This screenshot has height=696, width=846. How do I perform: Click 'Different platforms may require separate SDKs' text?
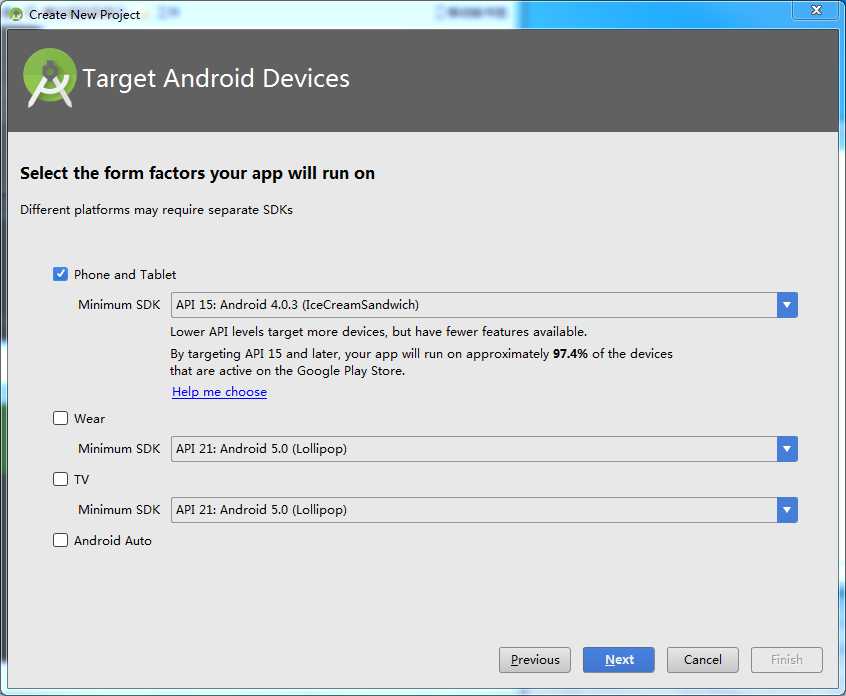156,209
